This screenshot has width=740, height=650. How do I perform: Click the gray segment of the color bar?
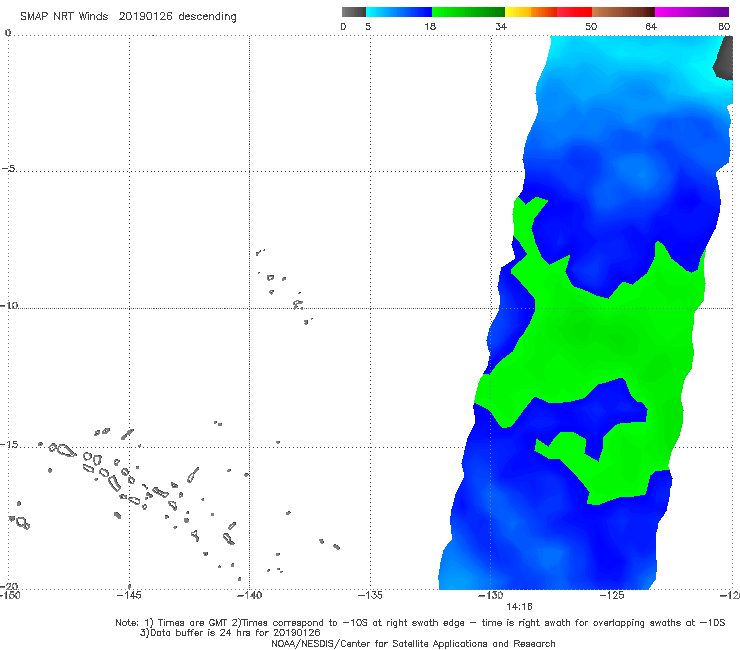[x=354, y=12]
